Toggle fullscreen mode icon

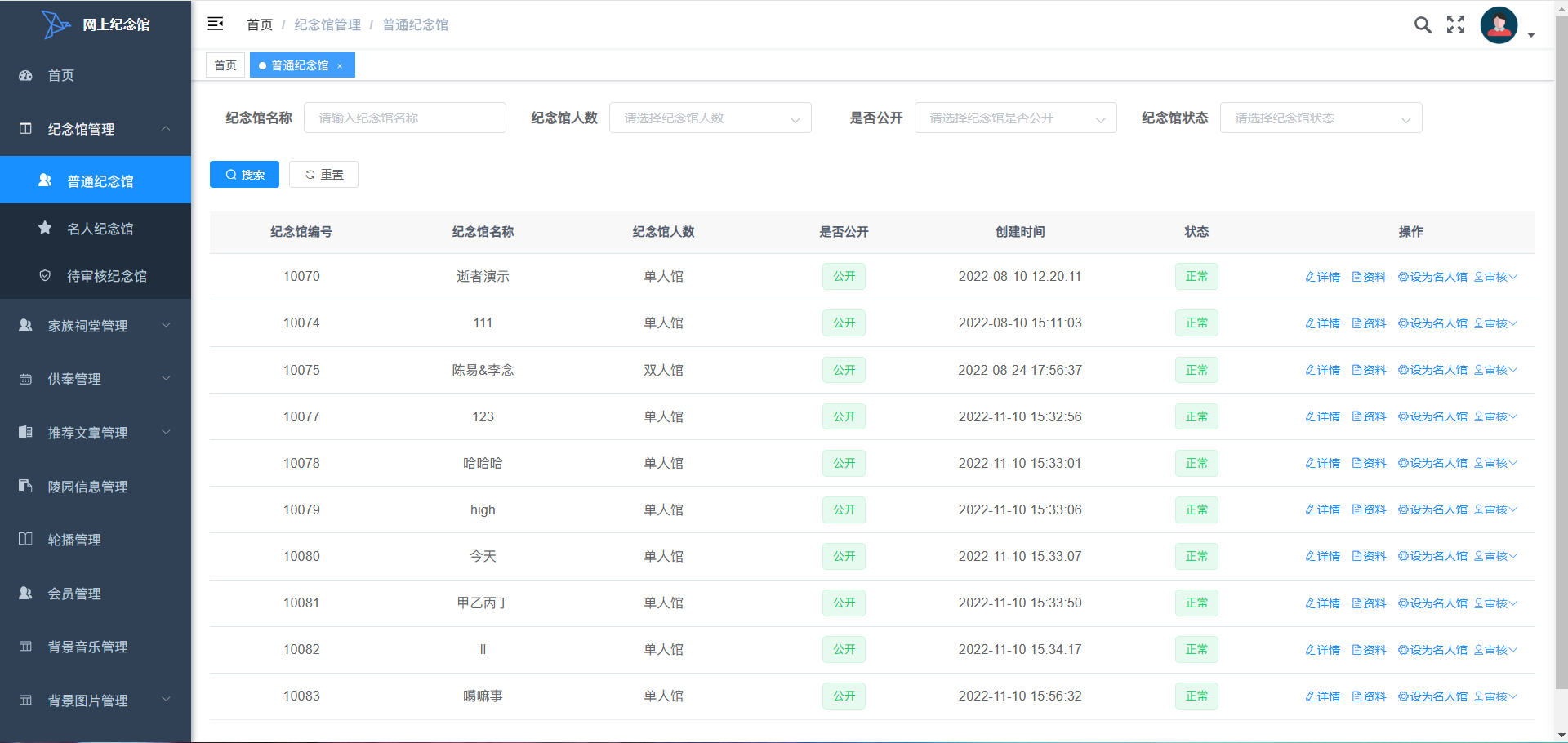click(1455, 24)
